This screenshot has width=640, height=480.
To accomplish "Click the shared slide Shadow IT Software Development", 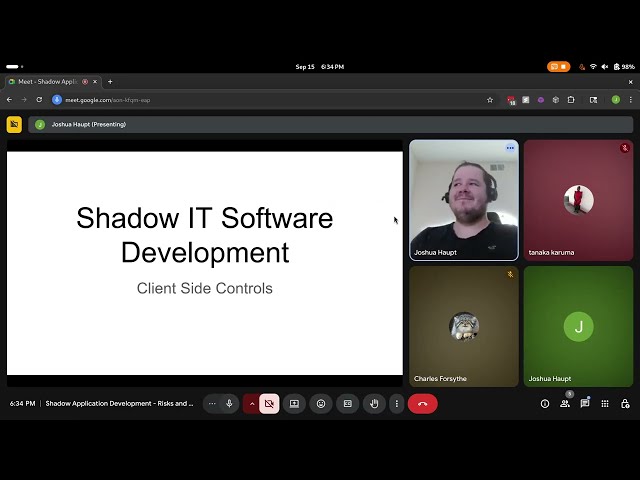I will click(204, 263).
